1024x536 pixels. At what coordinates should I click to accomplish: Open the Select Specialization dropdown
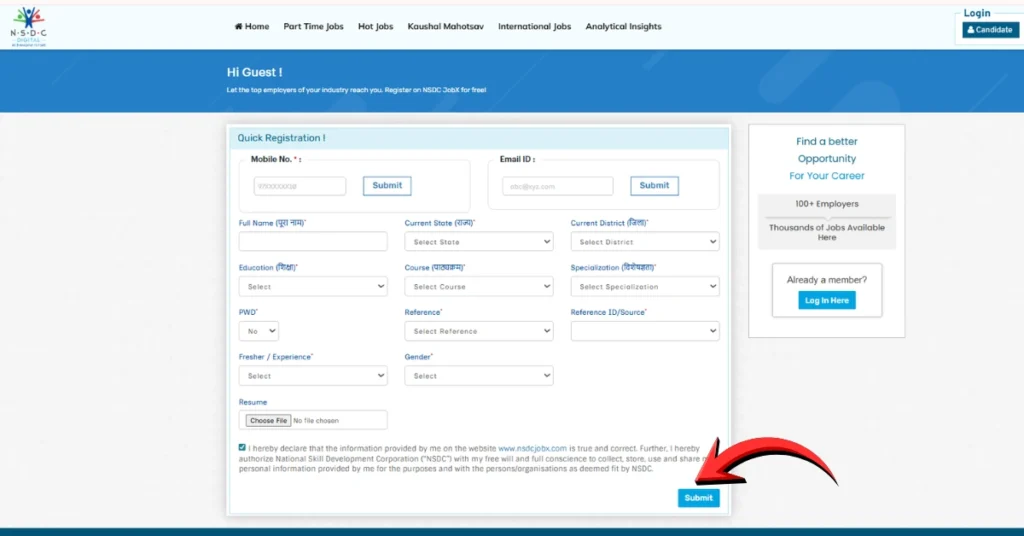tap(645, 287)
